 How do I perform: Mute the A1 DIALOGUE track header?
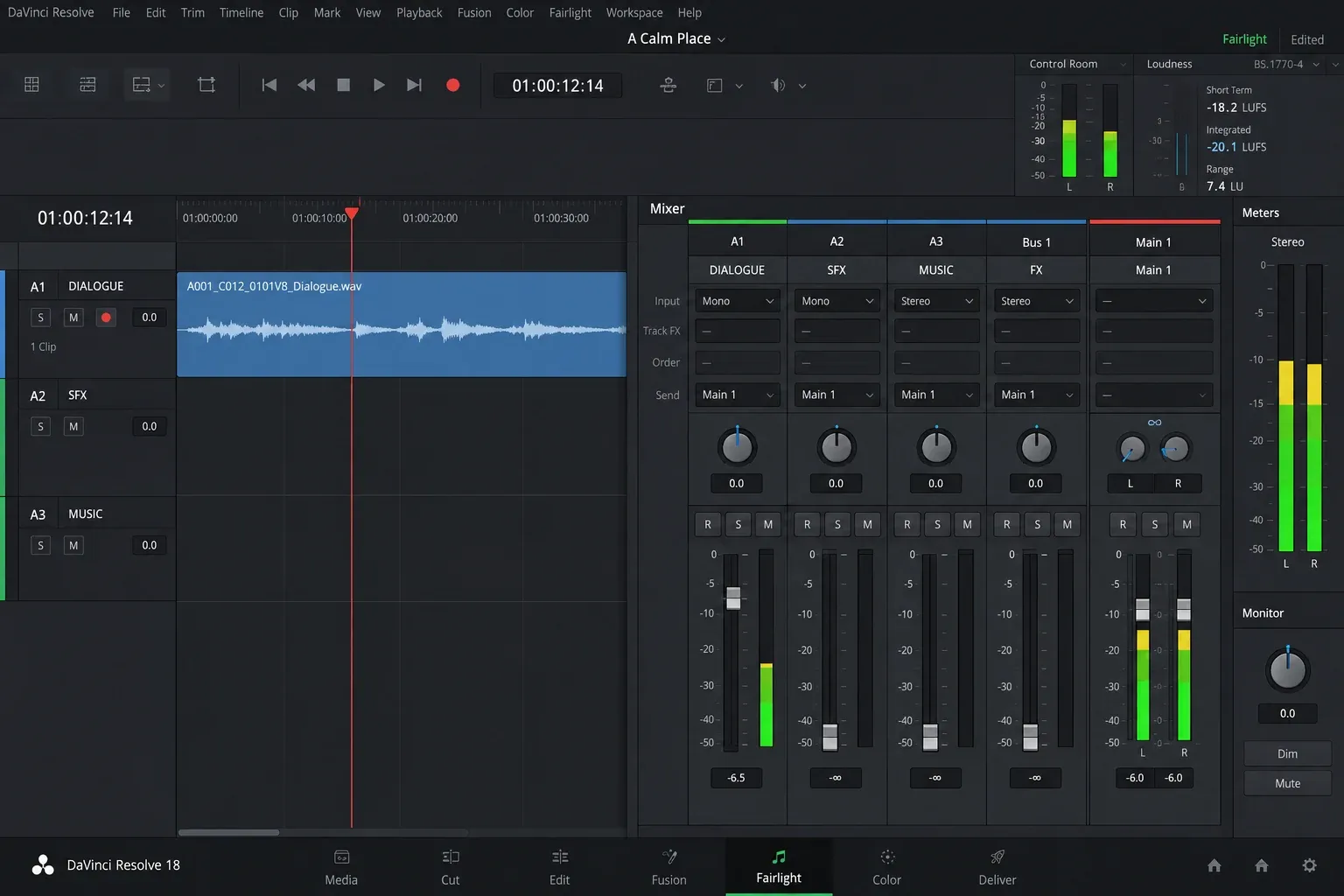[73, 318]
